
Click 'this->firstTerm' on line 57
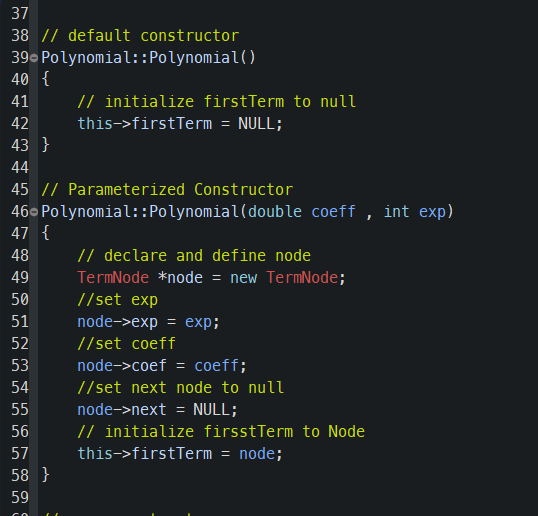click(x=144, y=454)
